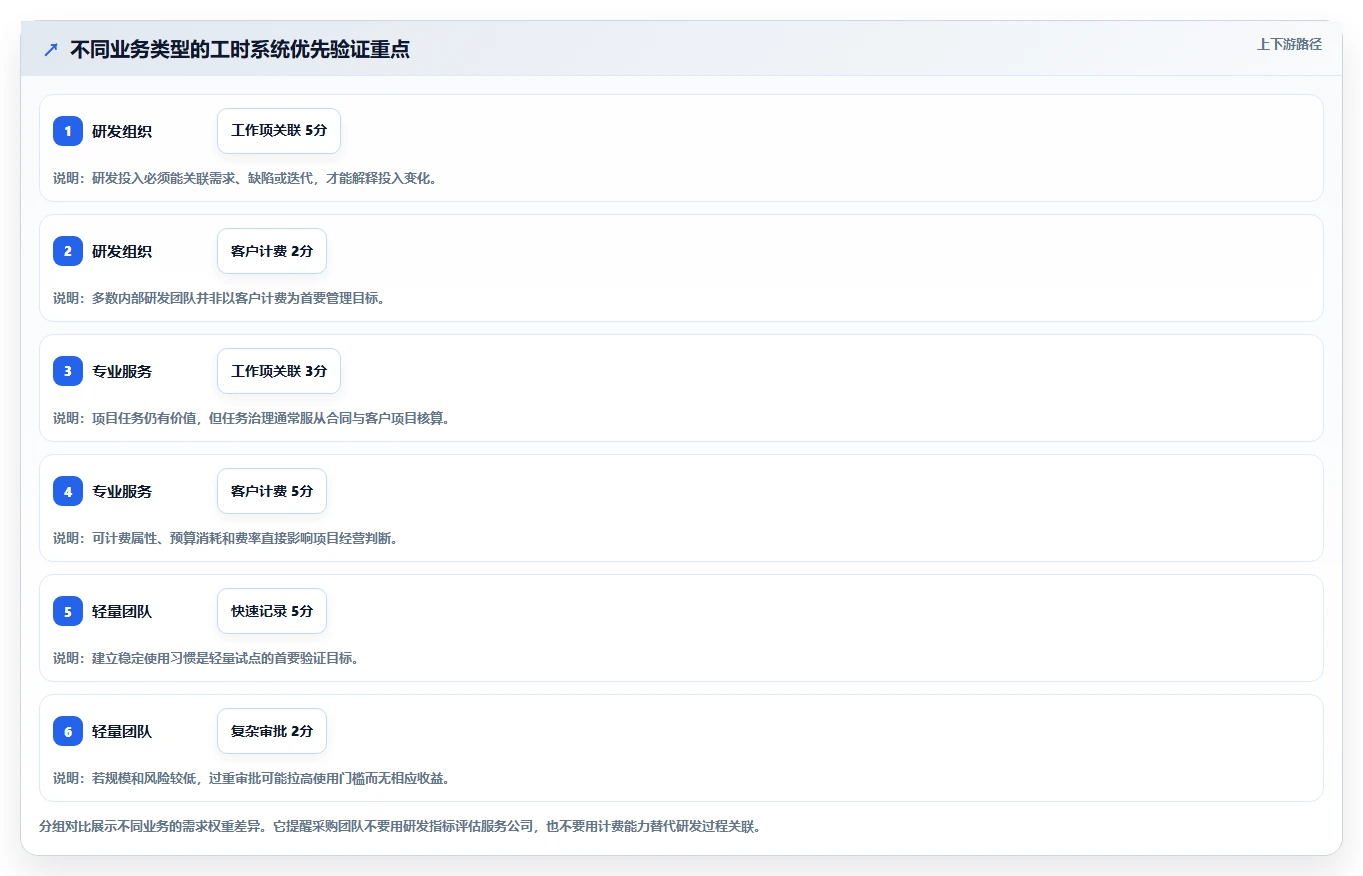Select the 复杂审批 2分 chip

[272, 731]
